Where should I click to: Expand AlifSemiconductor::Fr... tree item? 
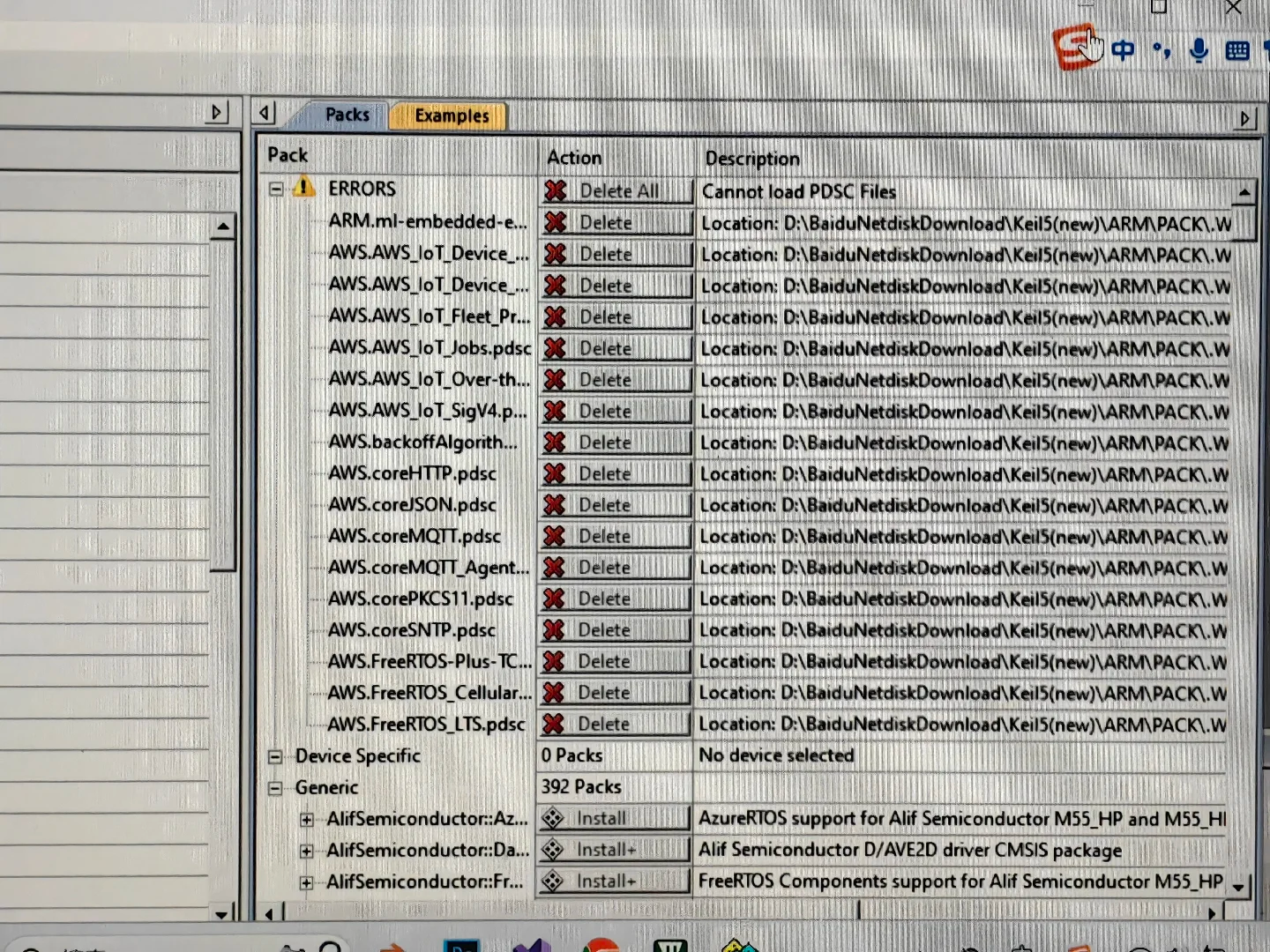point(306,882)
